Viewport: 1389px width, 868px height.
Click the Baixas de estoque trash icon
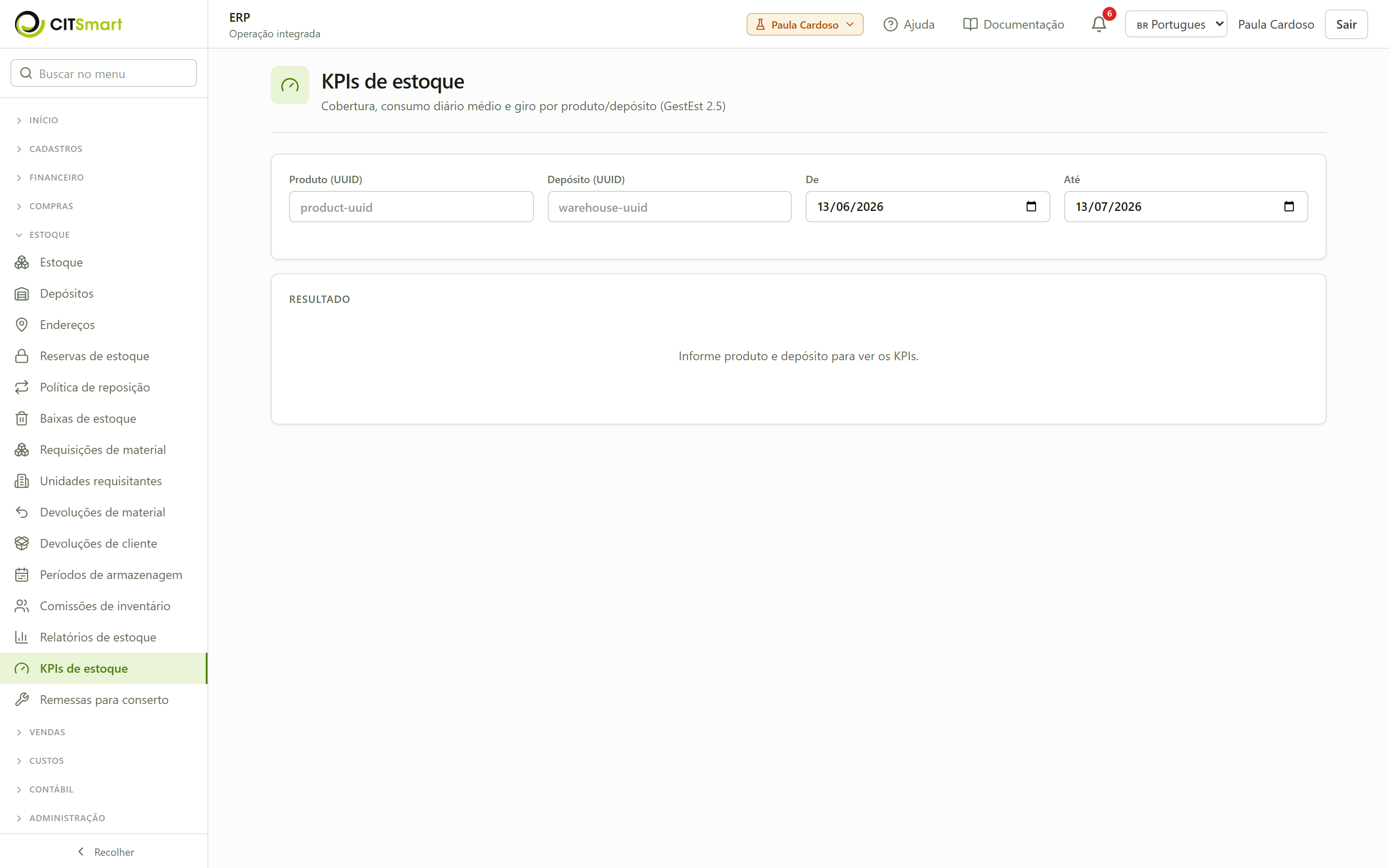click(x=22, y=418)
